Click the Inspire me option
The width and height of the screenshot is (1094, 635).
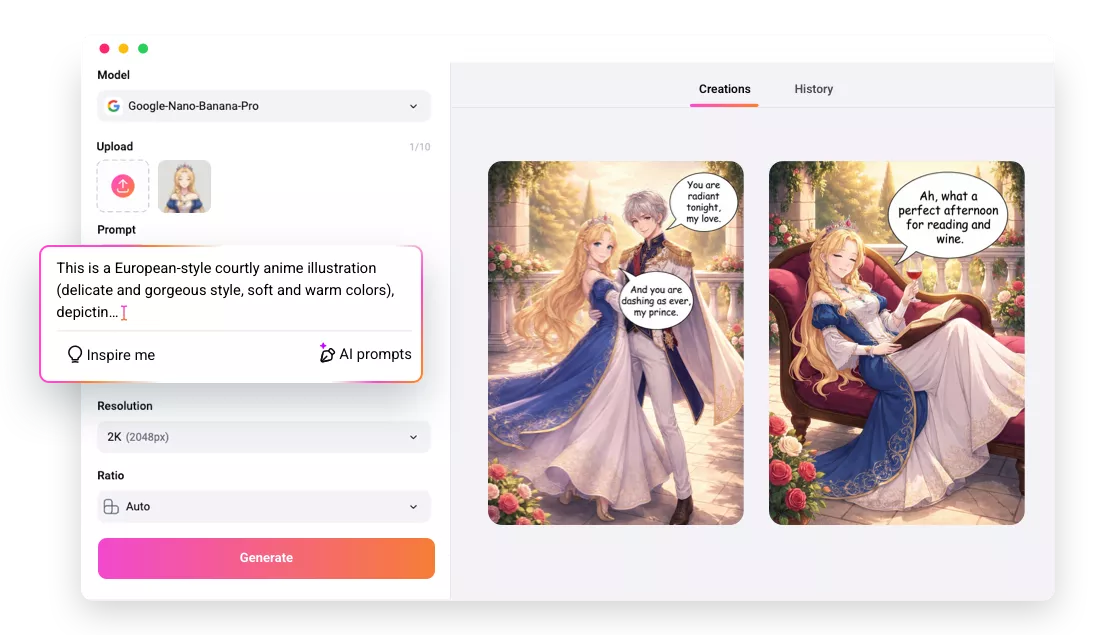click(110, 354)
